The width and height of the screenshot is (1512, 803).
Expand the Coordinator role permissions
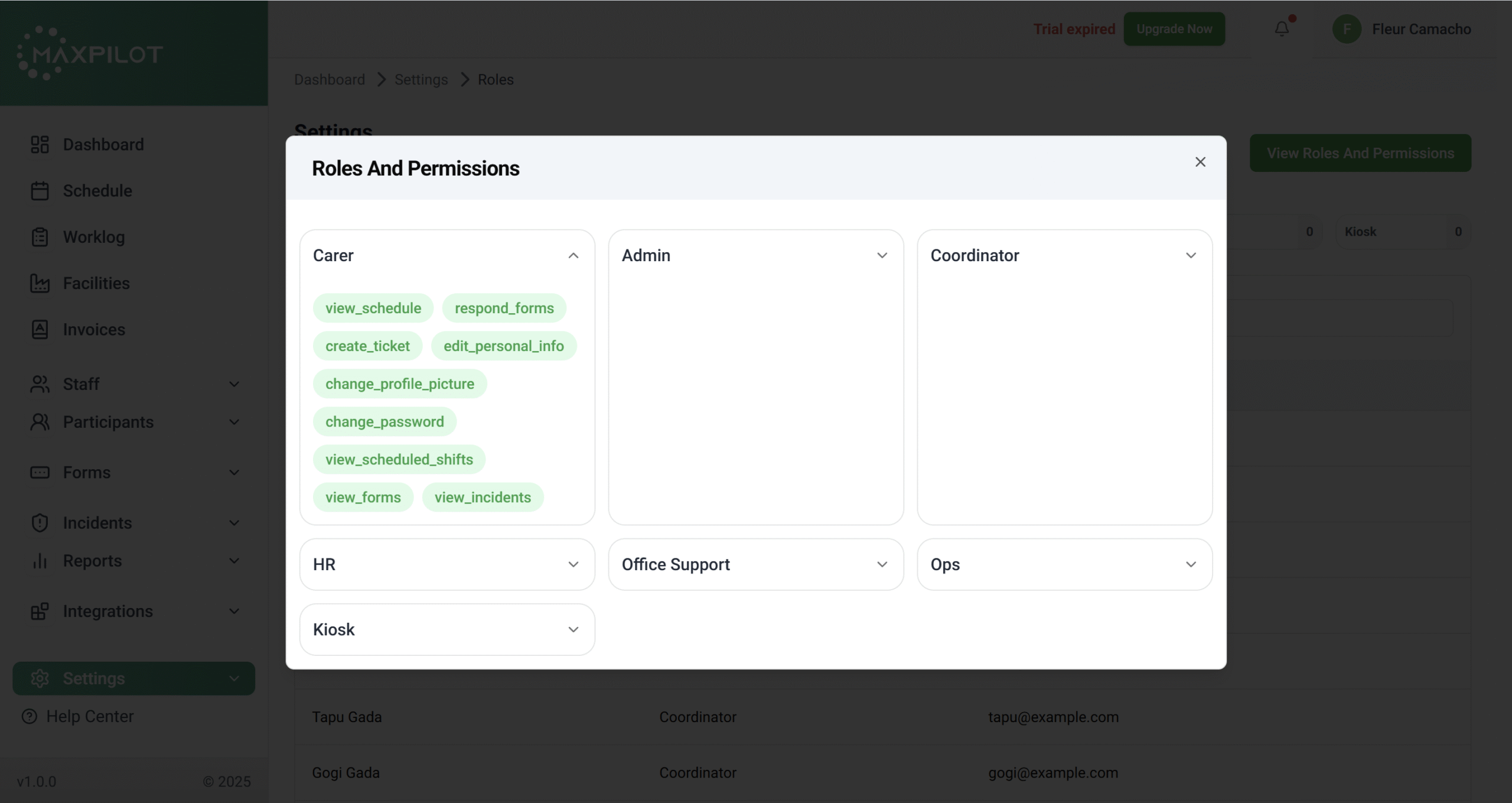click(1190, 255)
